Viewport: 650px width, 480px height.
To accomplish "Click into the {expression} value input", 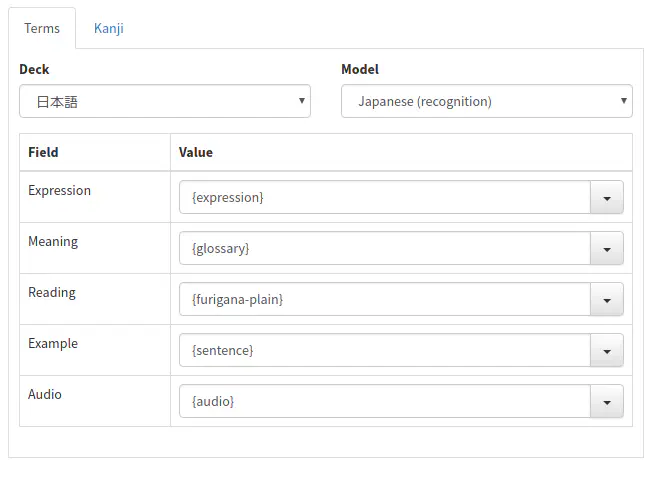I will 385,198.
